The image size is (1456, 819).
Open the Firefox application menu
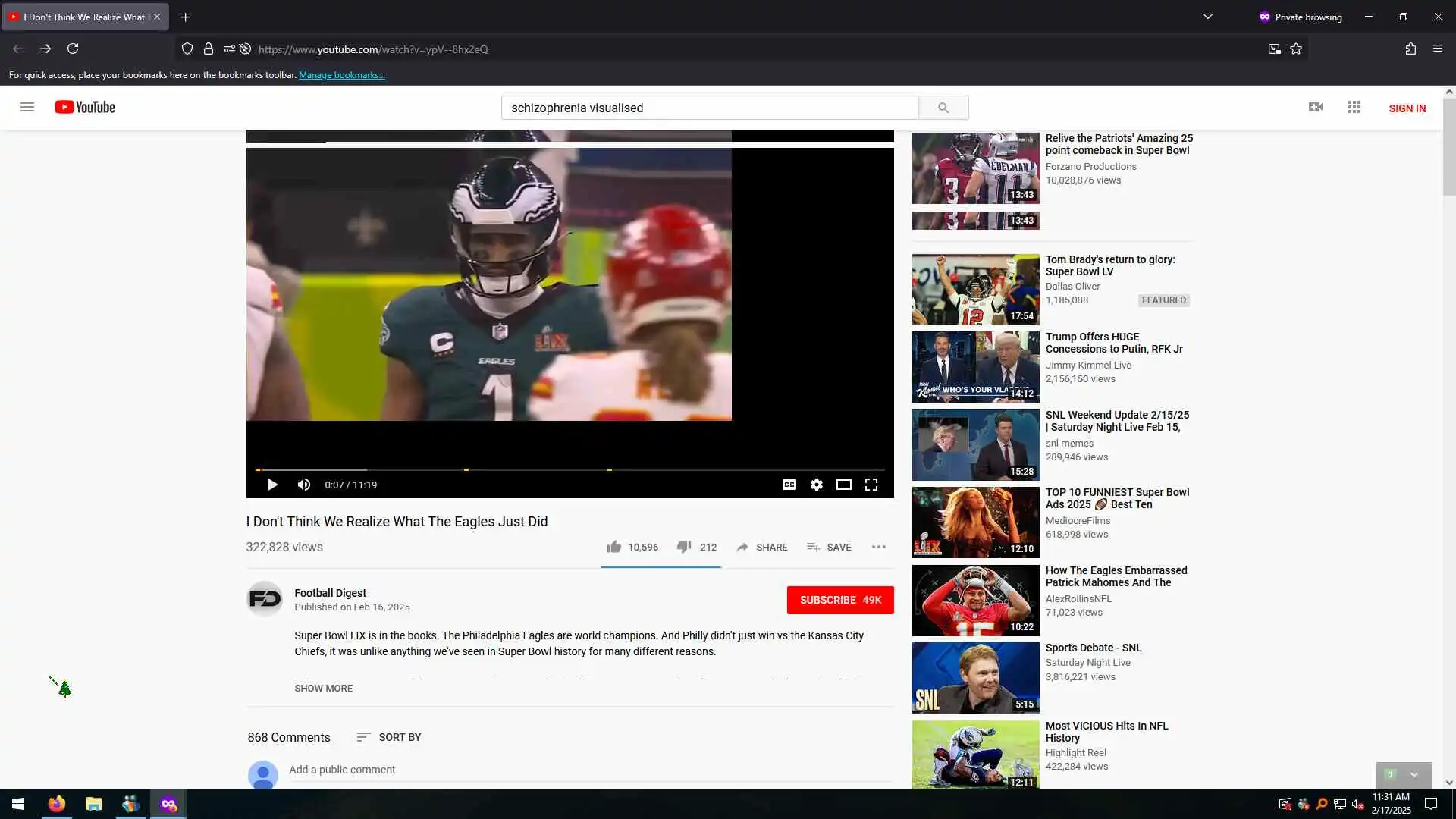[x=1437, y=49]
